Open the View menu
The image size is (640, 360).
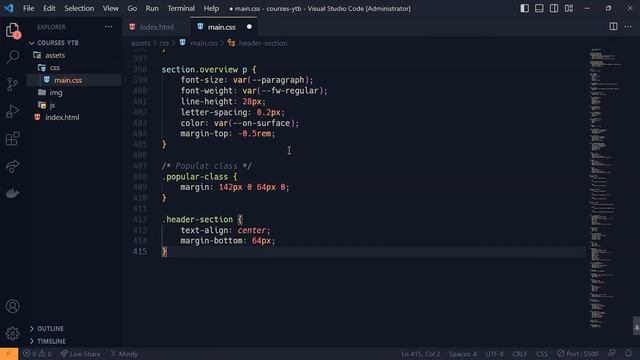pyautogui.click(x=111, y=8)
